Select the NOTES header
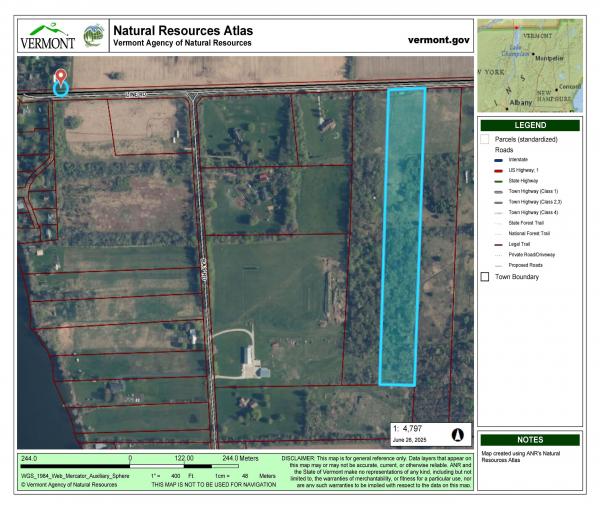 (x=530, y=440)
